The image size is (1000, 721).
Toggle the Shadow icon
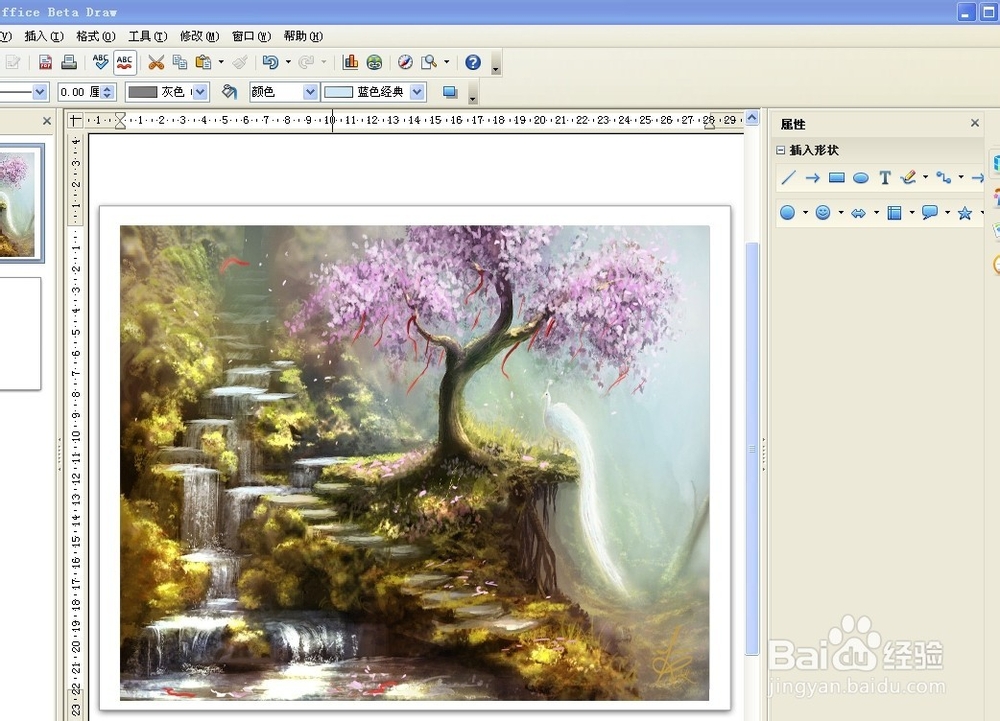(x=450, y=92)
